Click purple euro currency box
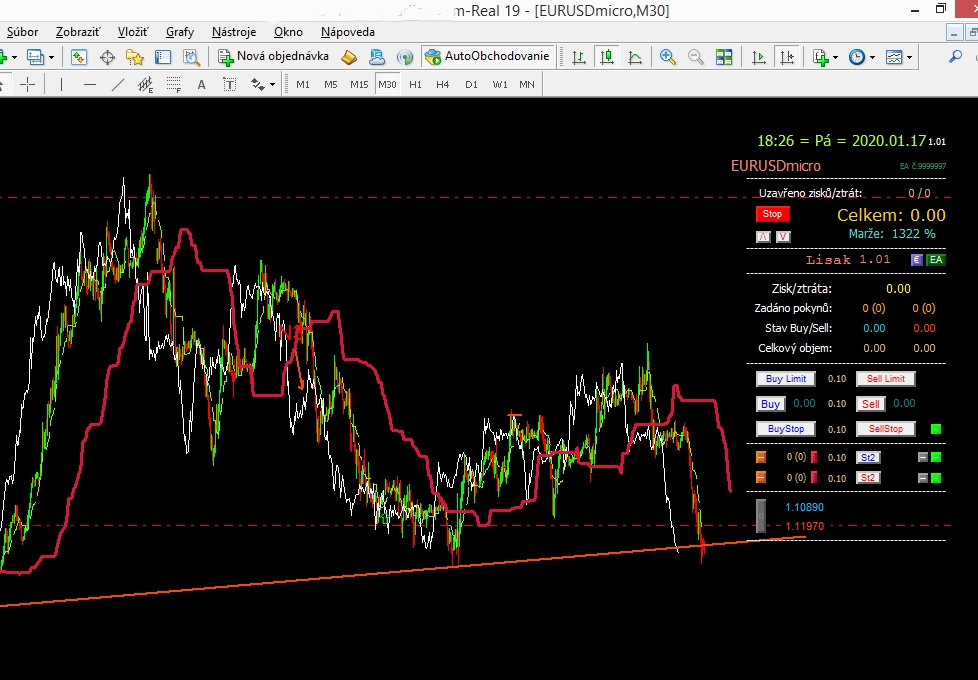The image size is (978, 680). pyautogui.click(x=917, y=260)
